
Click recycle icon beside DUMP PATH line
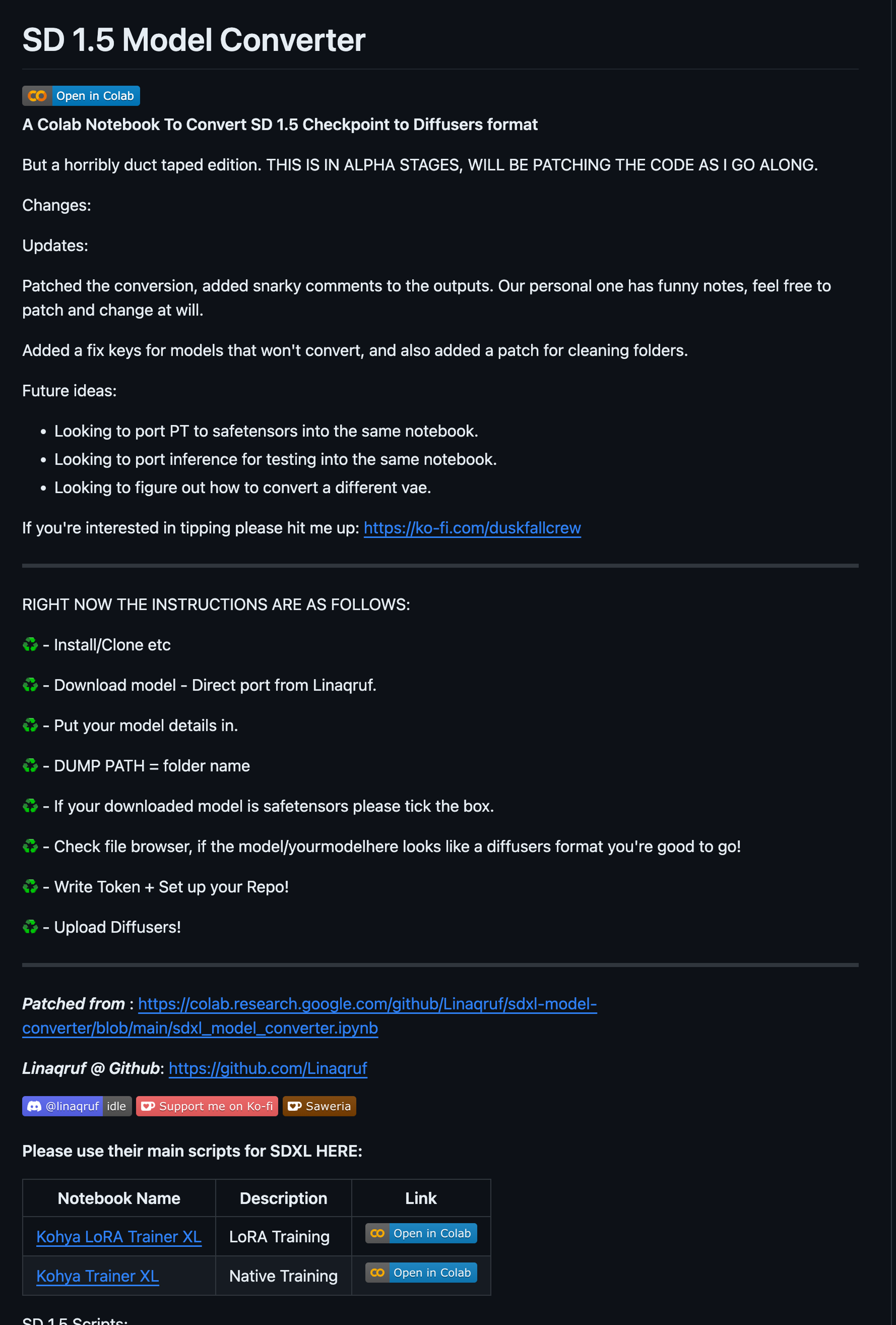[x=30, y=766]
